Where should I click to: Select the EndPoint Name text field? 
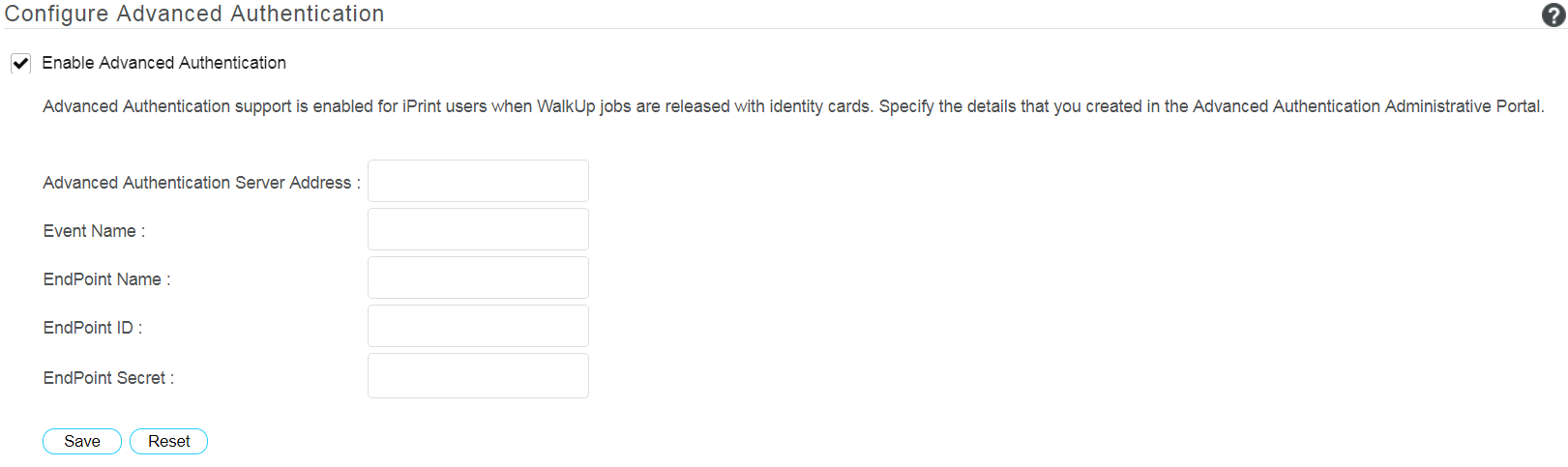pyautogui.click(x=478, y=277)
